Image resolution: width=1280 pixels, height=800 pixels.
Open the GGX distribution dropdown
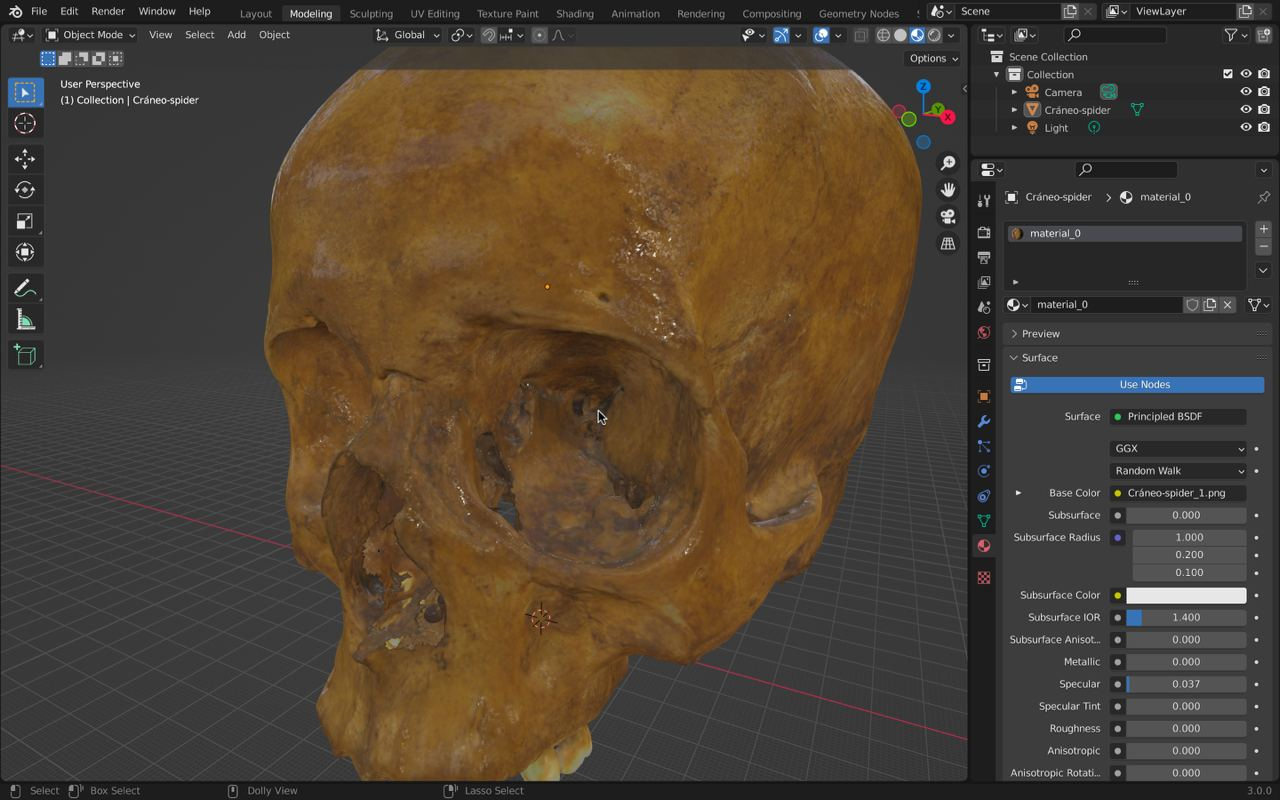[x=1178, y=449]
